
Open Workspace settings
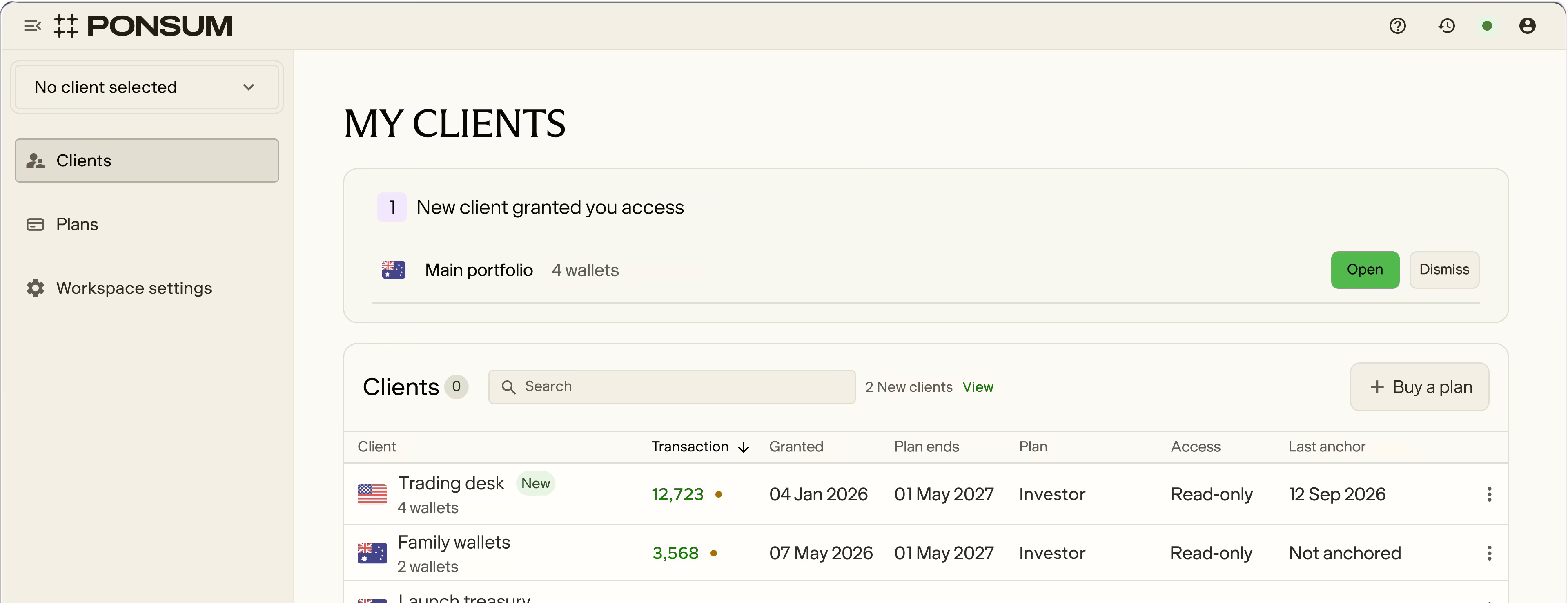click(147, 288)
